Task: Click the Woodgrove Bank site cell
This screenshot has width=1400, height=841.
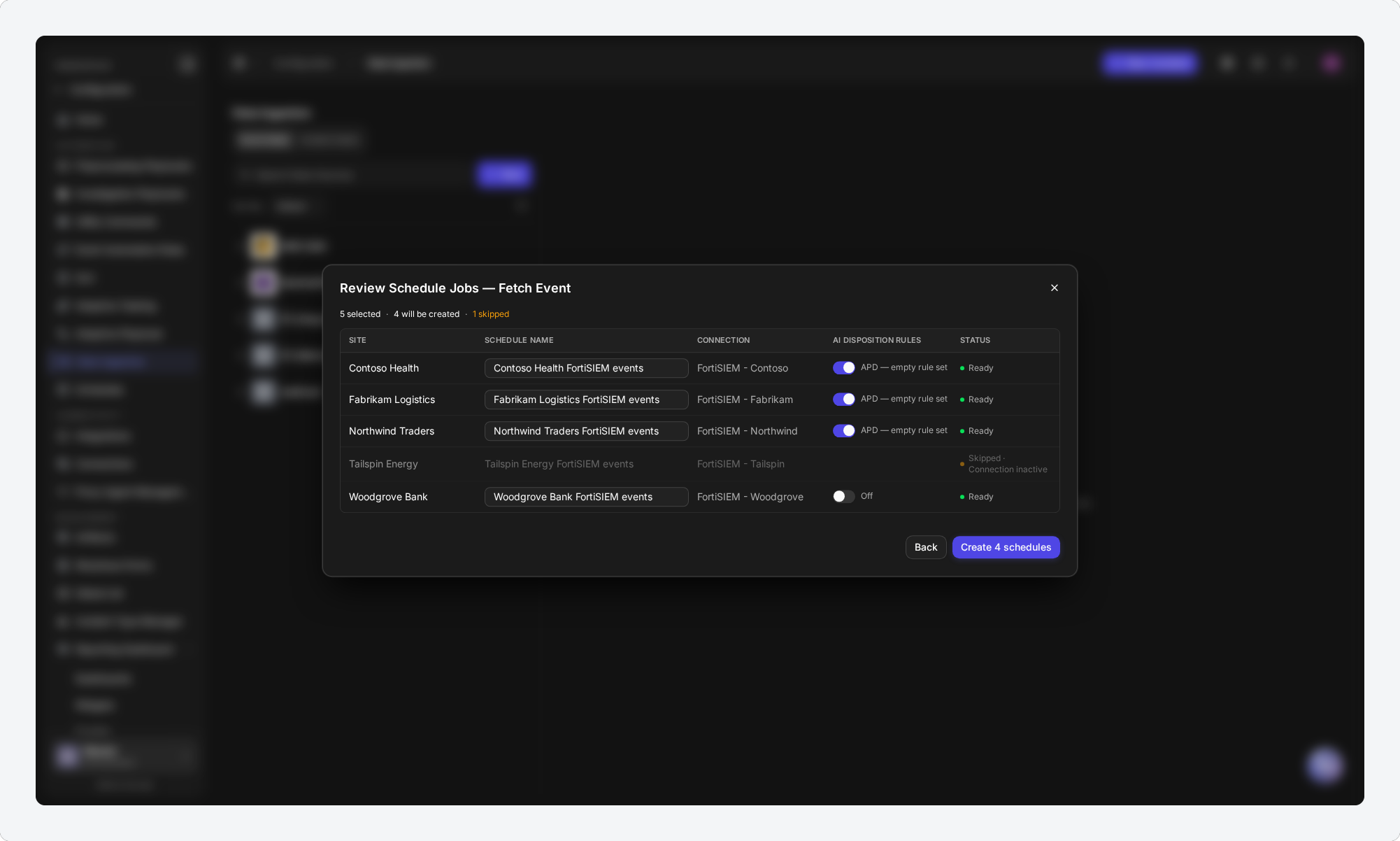Action: pos(388,497)
